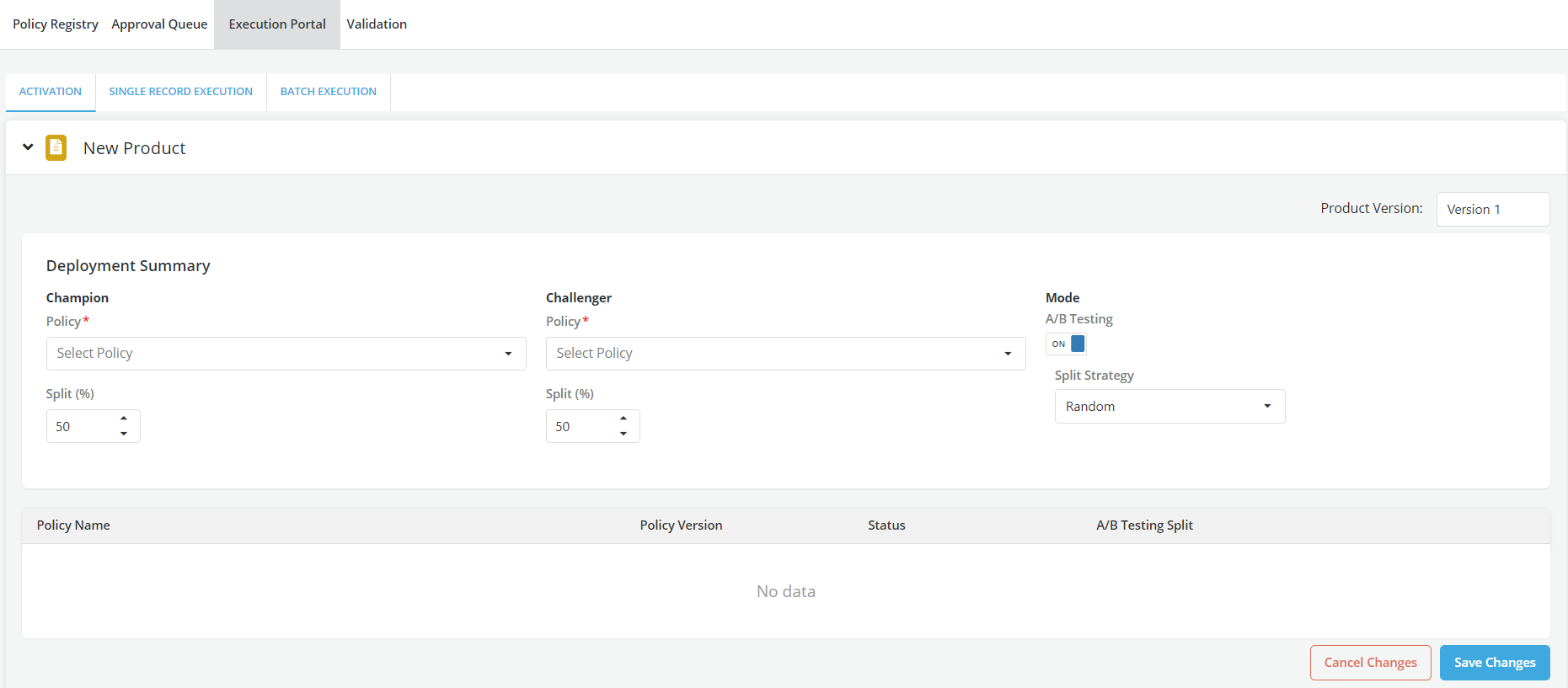The width and height of the screenshot is (1568, 688).
Task: Click the Product Version field
Action: (x=1492, y=210)
